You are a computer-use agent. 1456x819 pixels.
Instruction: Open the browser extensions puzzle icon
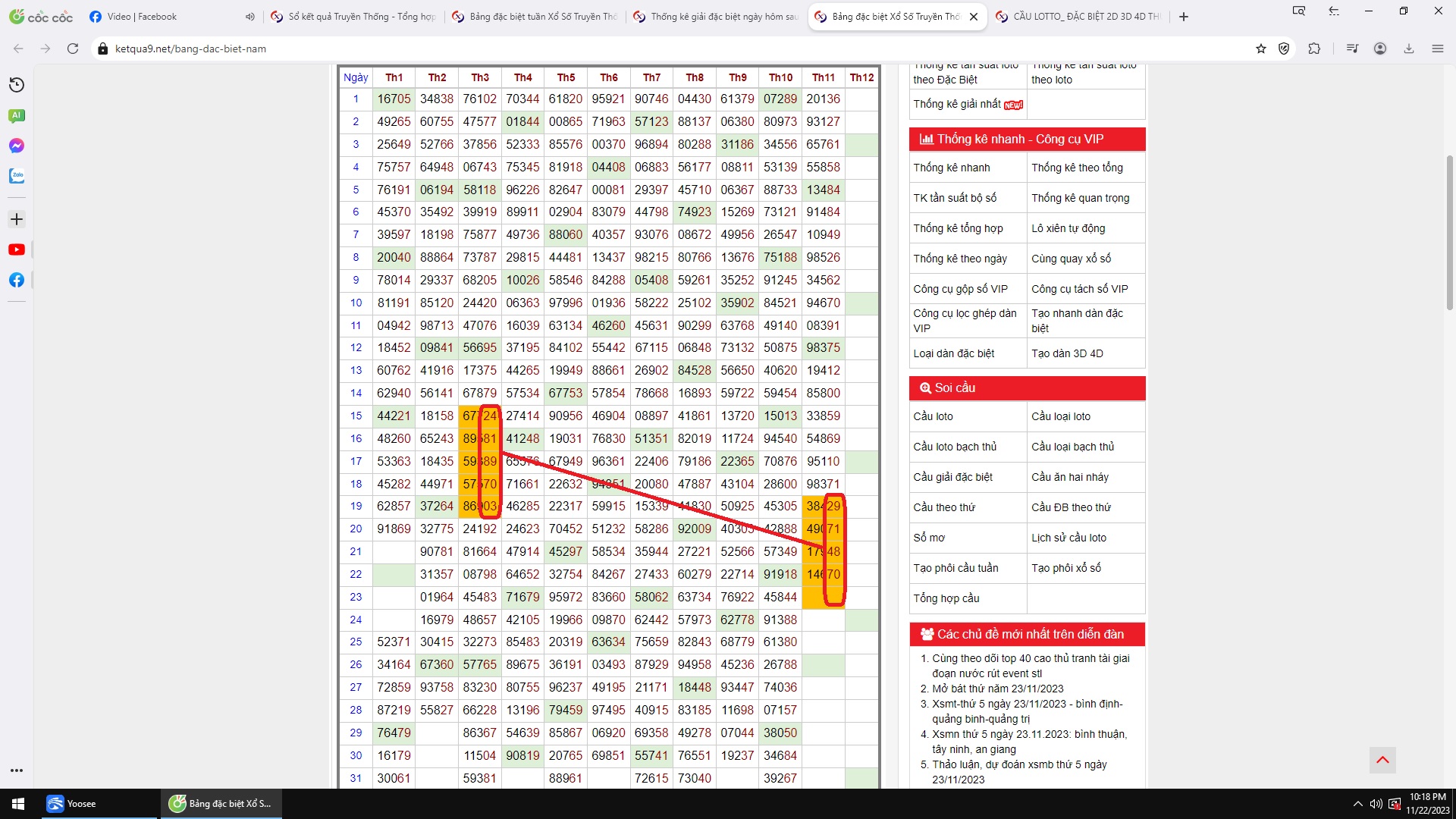tap(1314, 49)
